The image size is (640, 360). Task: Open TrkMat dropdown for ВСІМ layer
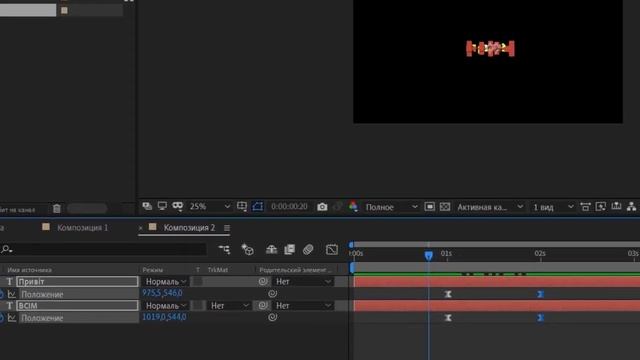click(x=229, y=305)
